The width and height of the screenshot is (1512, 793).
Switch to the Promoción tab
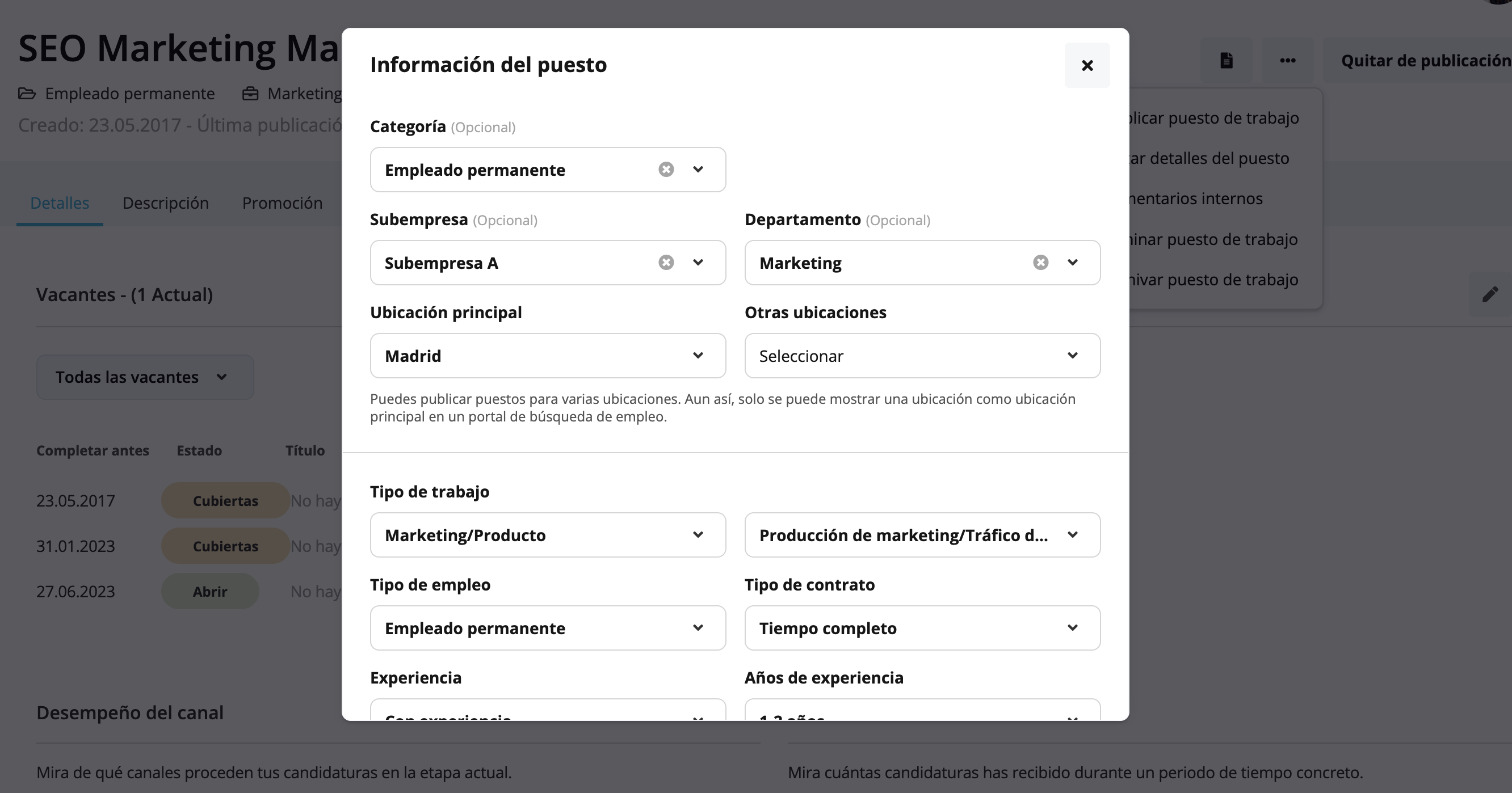click(x=282, y=203)
